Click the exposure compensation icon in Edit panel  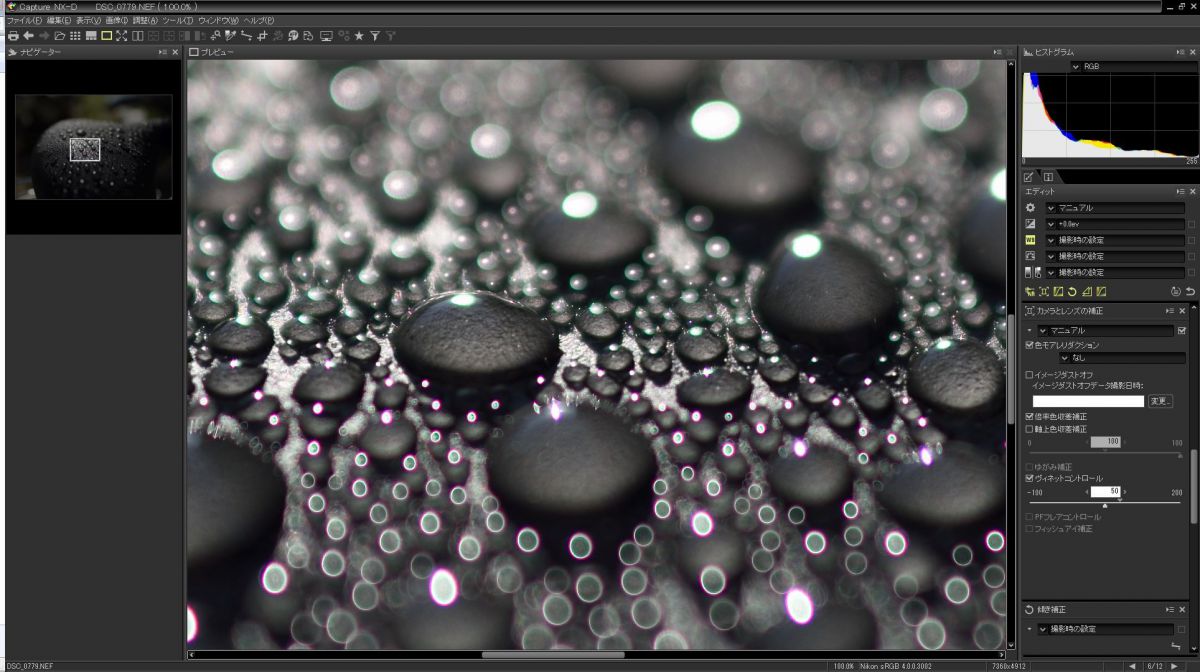click(x=1030, y=224)
